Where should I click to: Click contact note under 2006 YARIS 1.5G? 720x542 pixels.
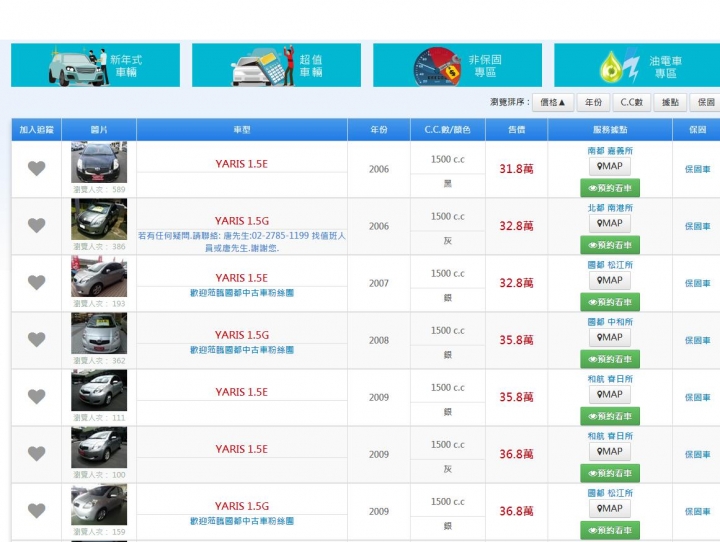[x=242, y=242]
